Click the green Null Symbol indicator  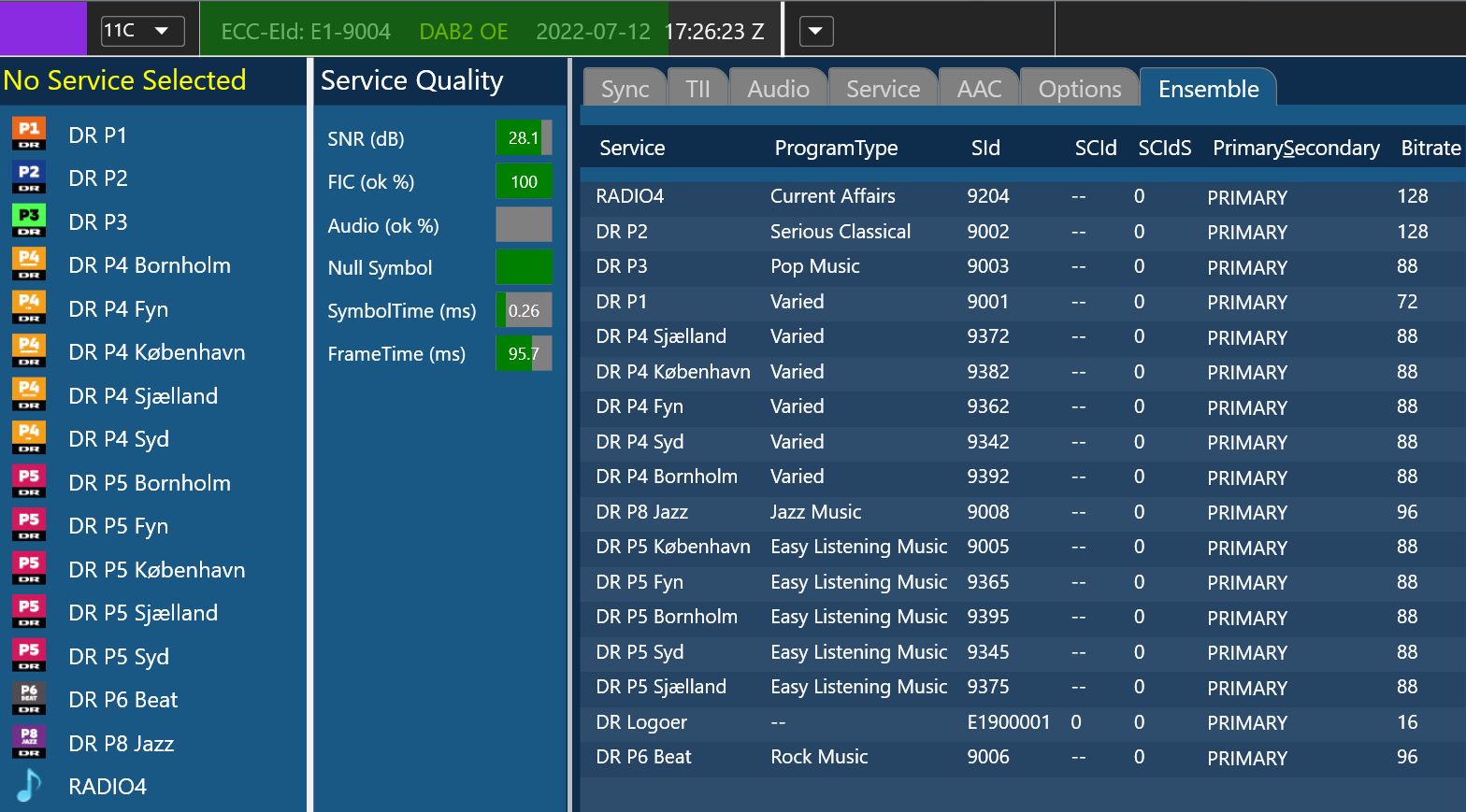(524, 267)
